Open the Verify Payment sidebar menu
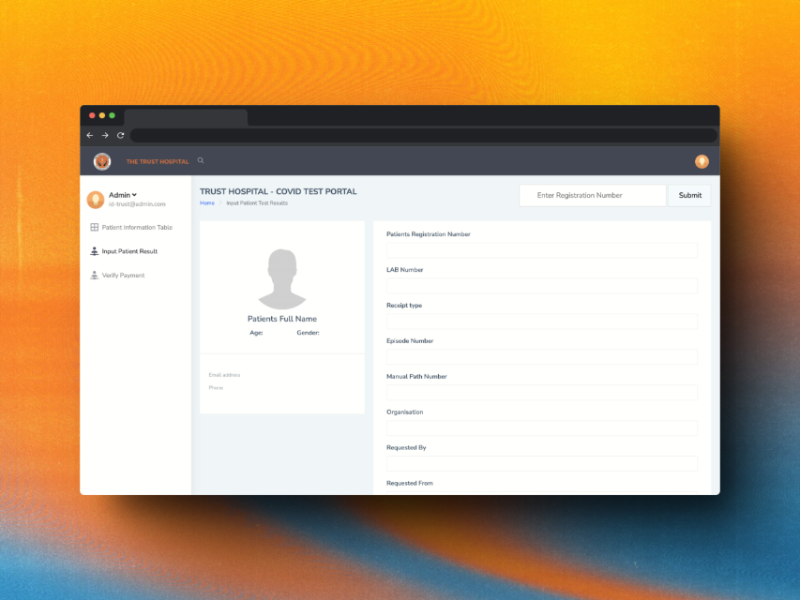The height and width of the screenshot is (600, 800). coord(123,275)
